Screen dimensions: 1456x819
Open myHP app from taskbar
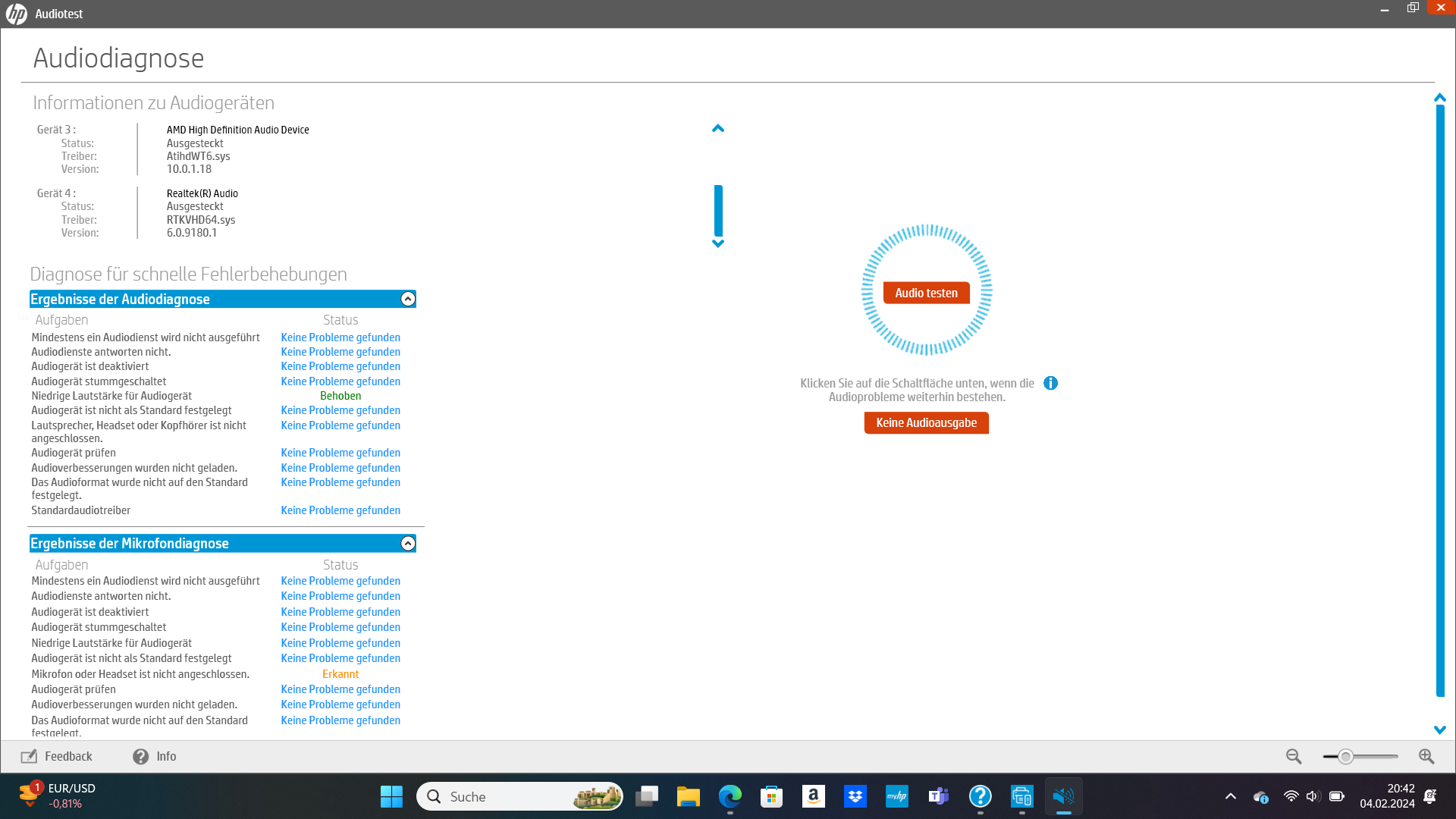coord(897,796)
